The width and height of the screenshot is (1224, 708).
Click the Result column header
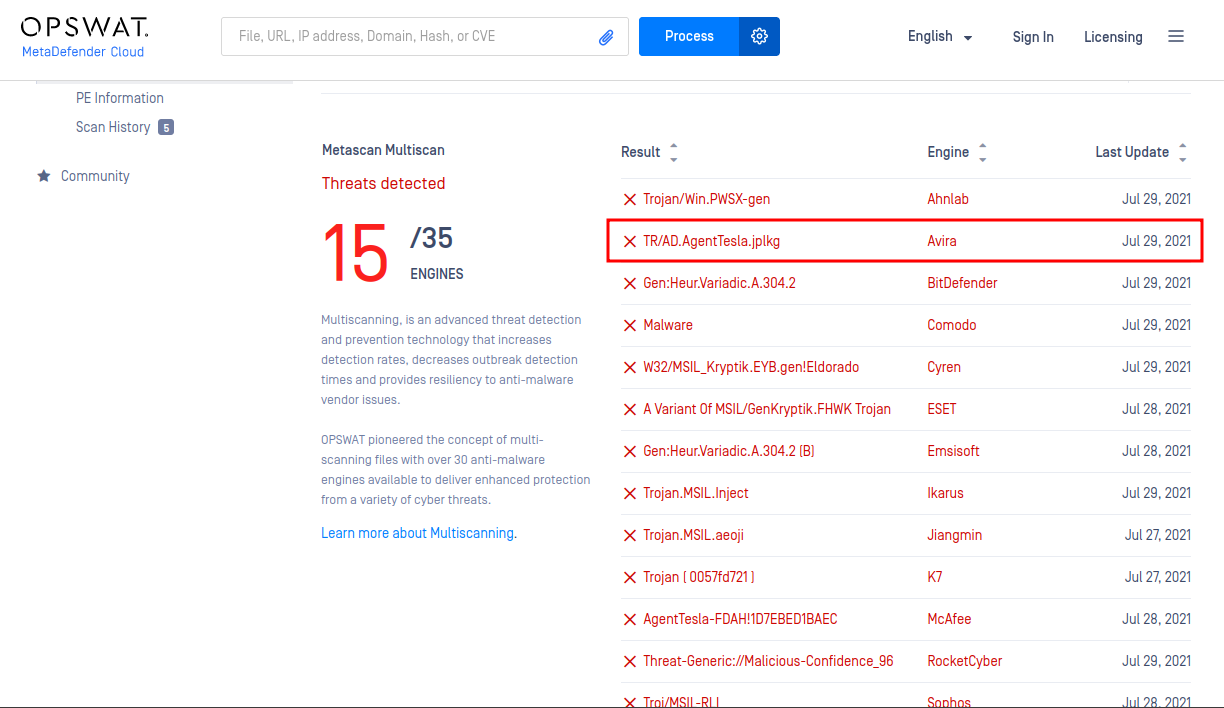coord(641,152)
